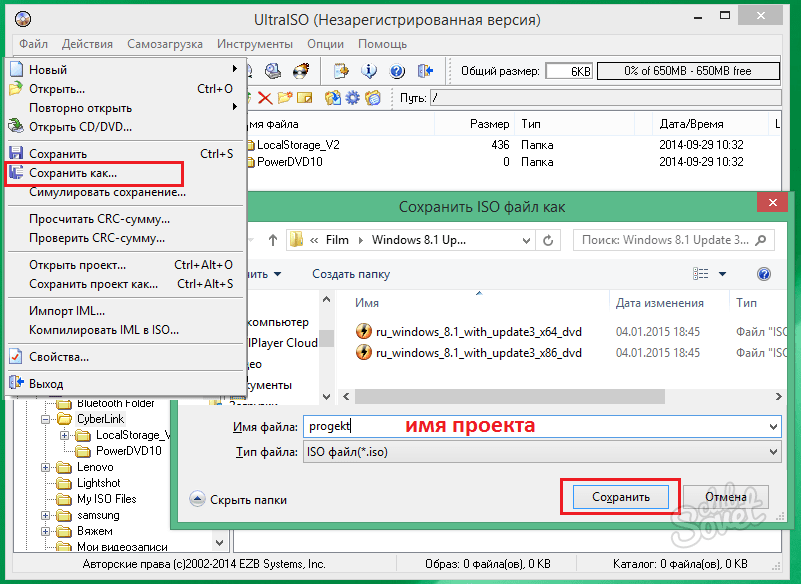Open the address bar path history dropdown
Screen dimensions: 801x584
[526, 240]
